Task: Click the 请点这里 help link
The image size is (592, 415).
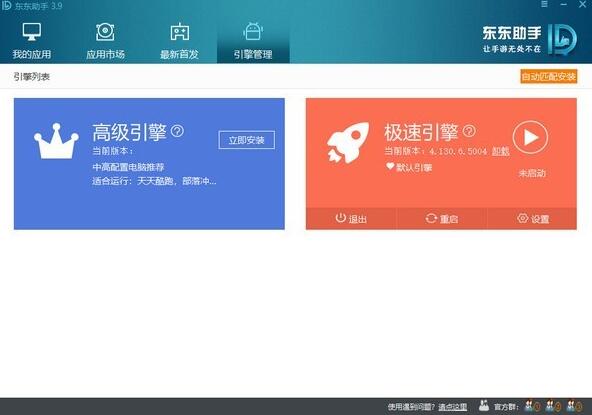Action: point(453,407)
